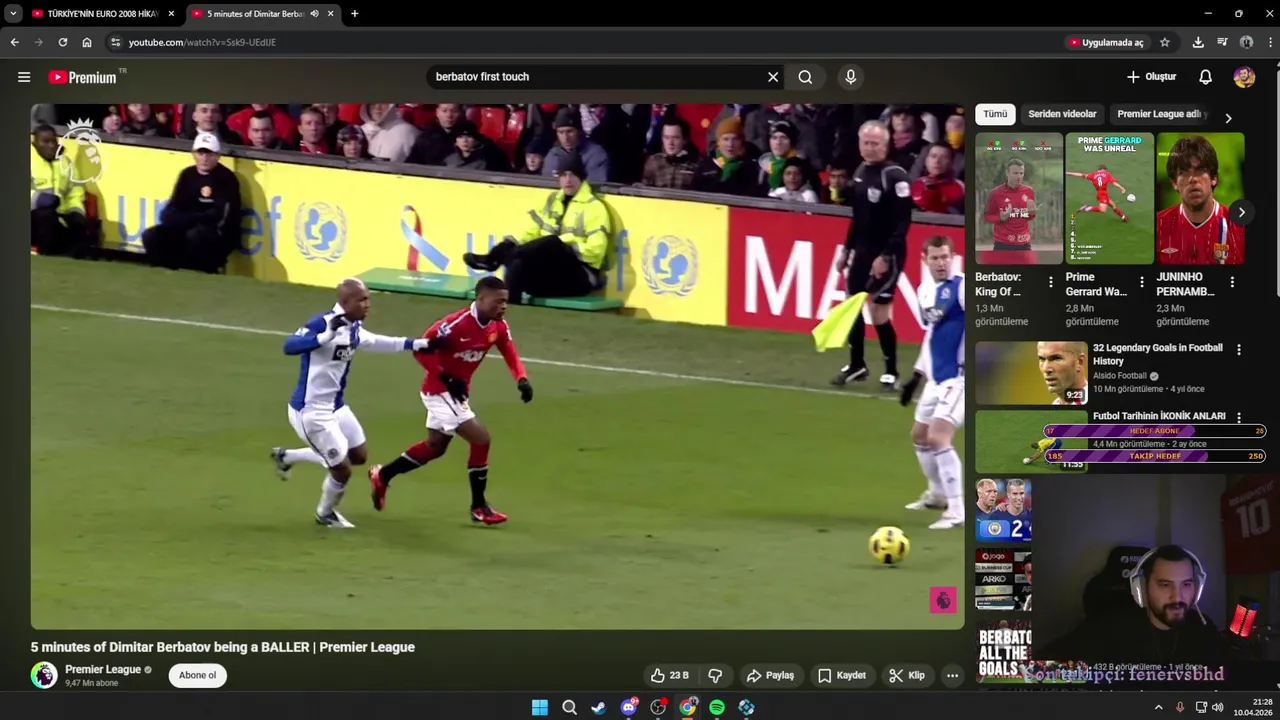
Task: Open the YouTube hamburger guide menu
Action: pyautogui.click(x=24, y=77)
